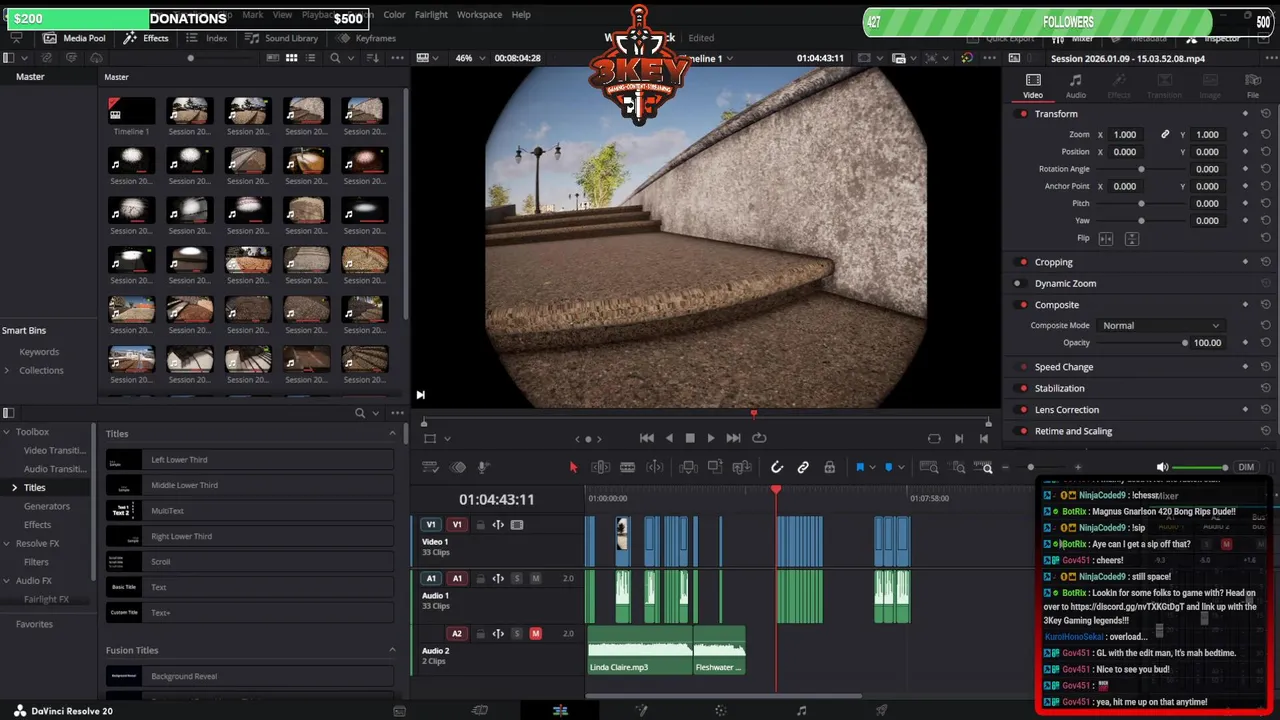Expand the Cropping section

pyautogui.click(x=1053, y=262)
